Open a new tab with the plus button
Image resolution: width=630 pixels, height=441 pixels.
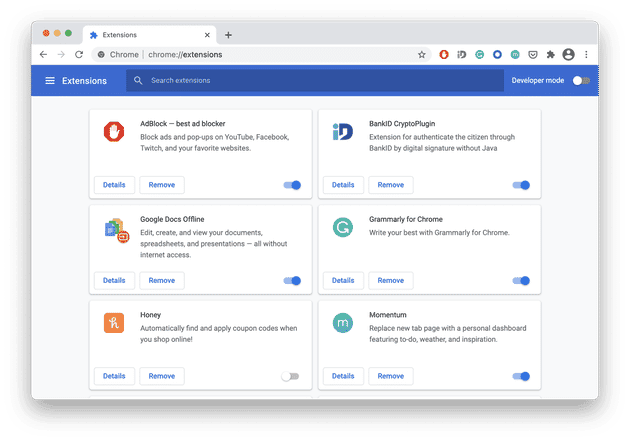point(228,35)
